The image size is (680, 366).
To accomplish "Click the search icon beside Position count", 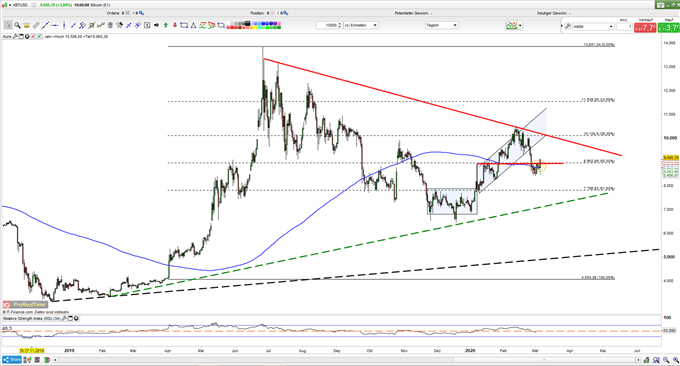I will point(285,13).
